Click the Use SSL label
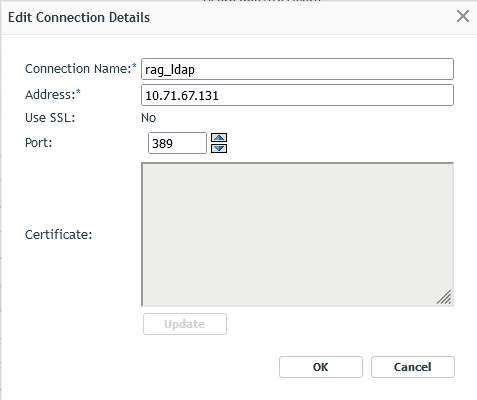 (x=50, y=118)
